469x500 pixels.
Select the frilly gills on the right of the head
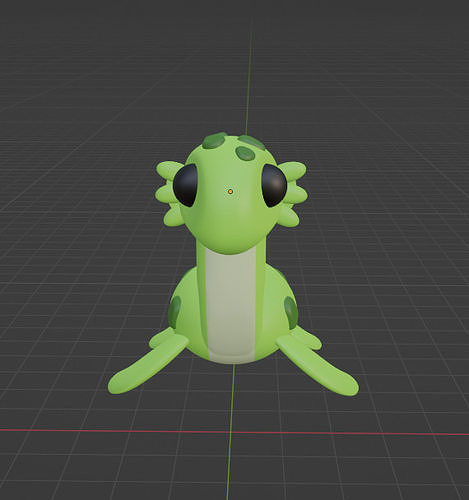pyautogui.click(x=292, y=194)
